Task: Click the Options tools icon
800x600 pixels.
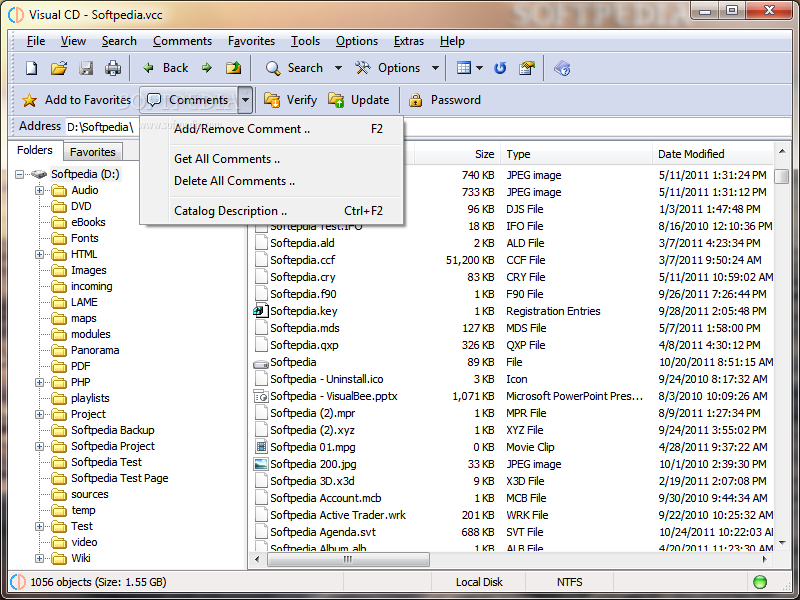Action: click(363, 68)
